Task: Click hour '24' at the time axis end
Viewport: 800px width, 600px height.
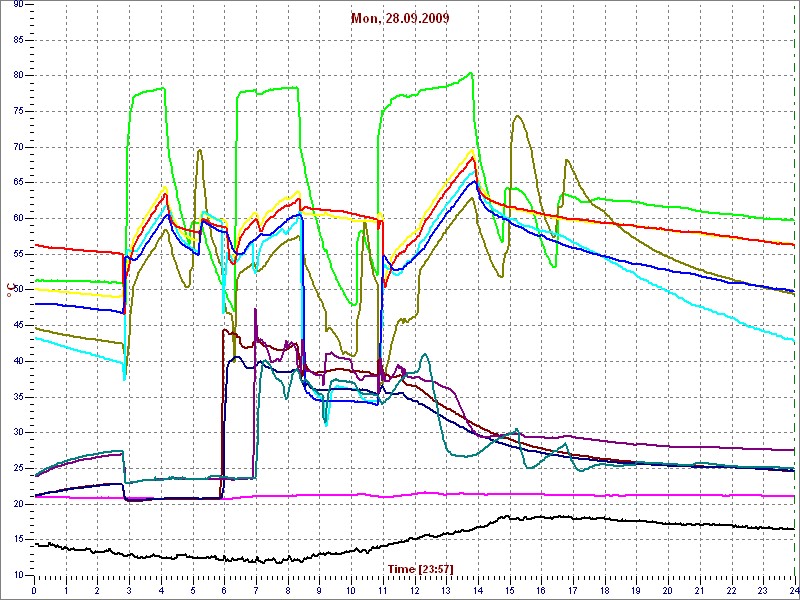Action: [x=793, y=590]
